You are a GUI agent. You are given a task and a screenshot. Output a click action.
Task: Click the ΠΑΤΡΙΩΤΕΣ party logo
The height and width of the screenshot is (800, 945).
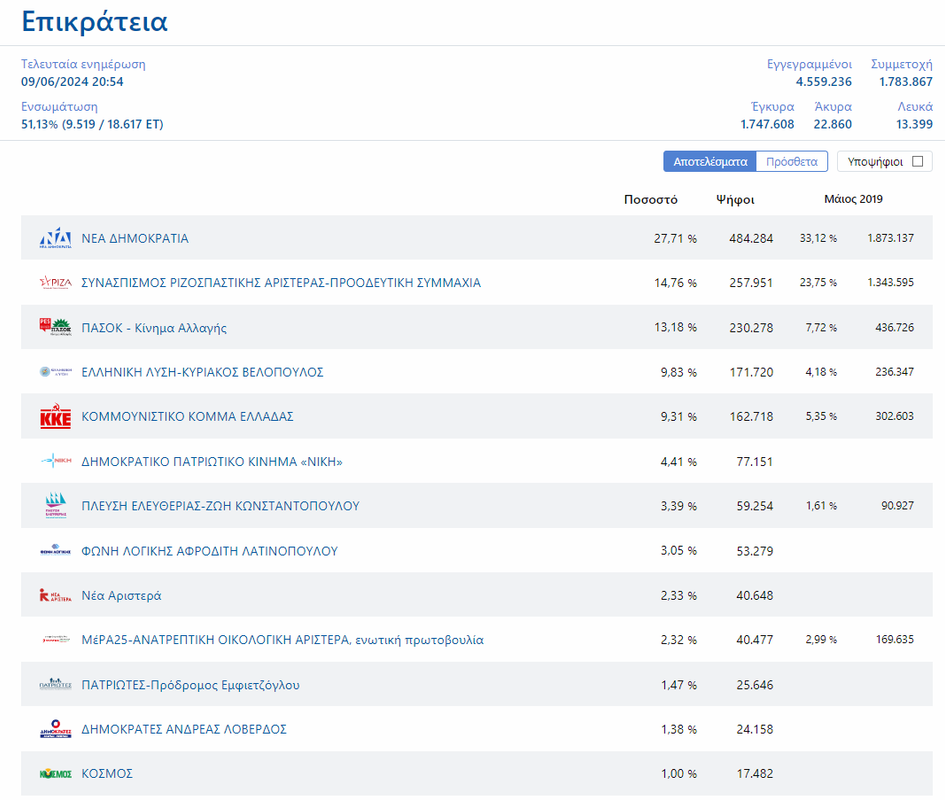click(x=55, y=684)
